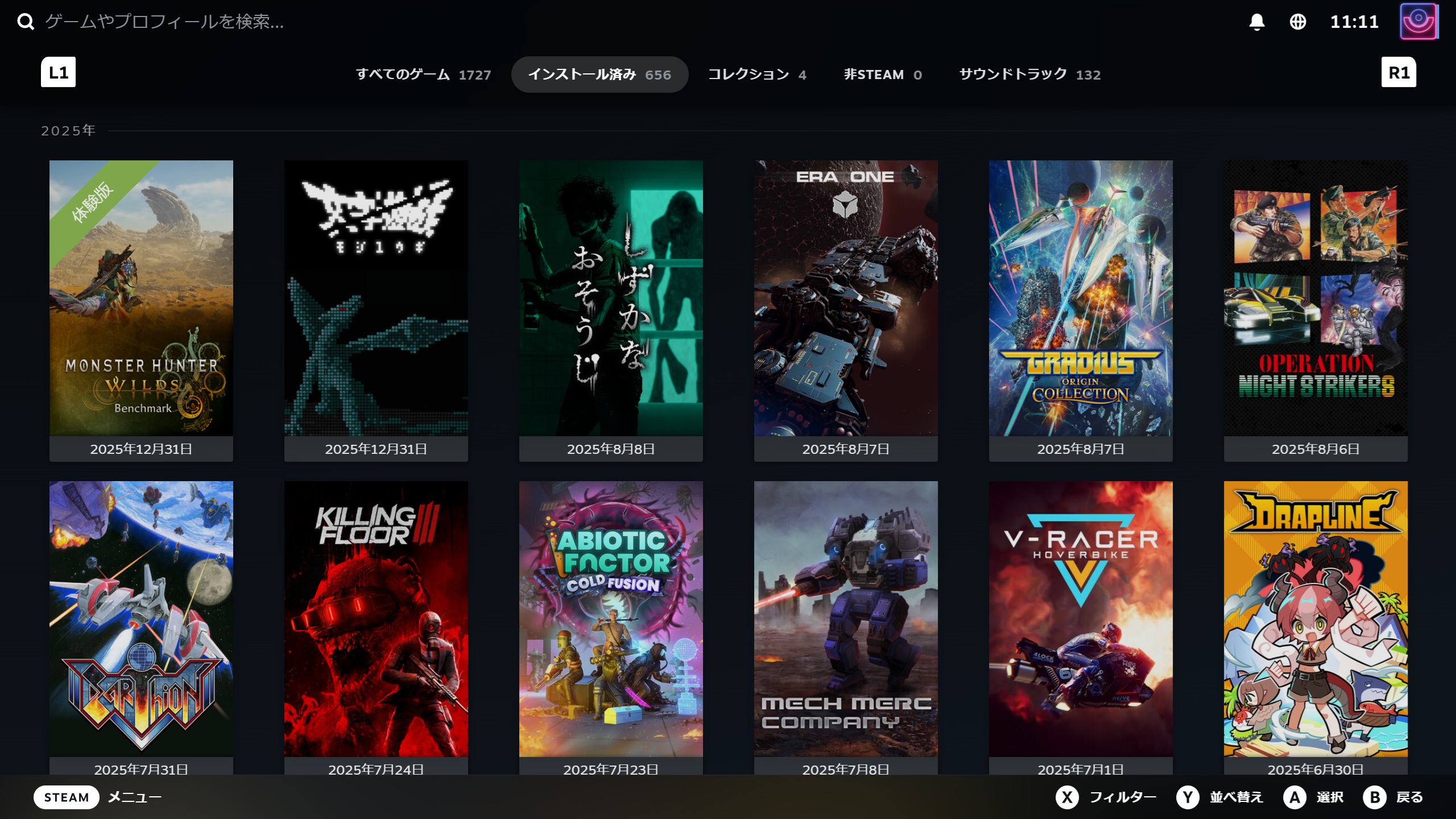Open the user profile avatar
Image resolution: width=1456 pixels, height=819 pixels.
[1418, 22]
